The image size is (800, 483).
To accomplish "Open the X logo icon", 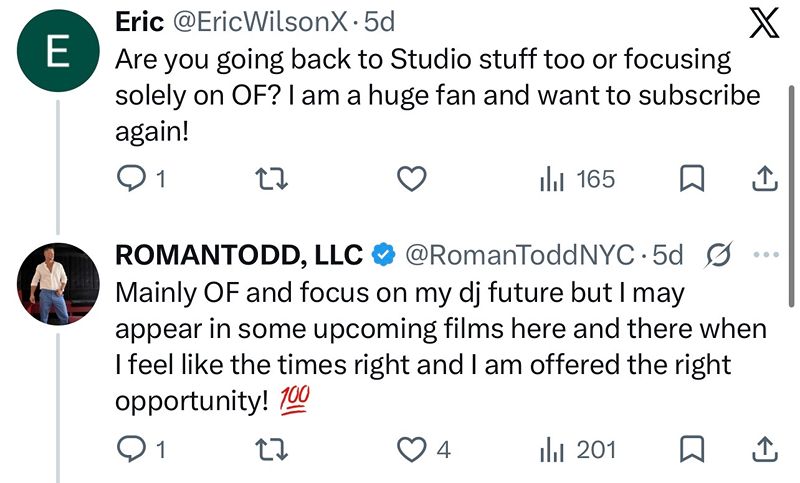I will coord(764,23).
